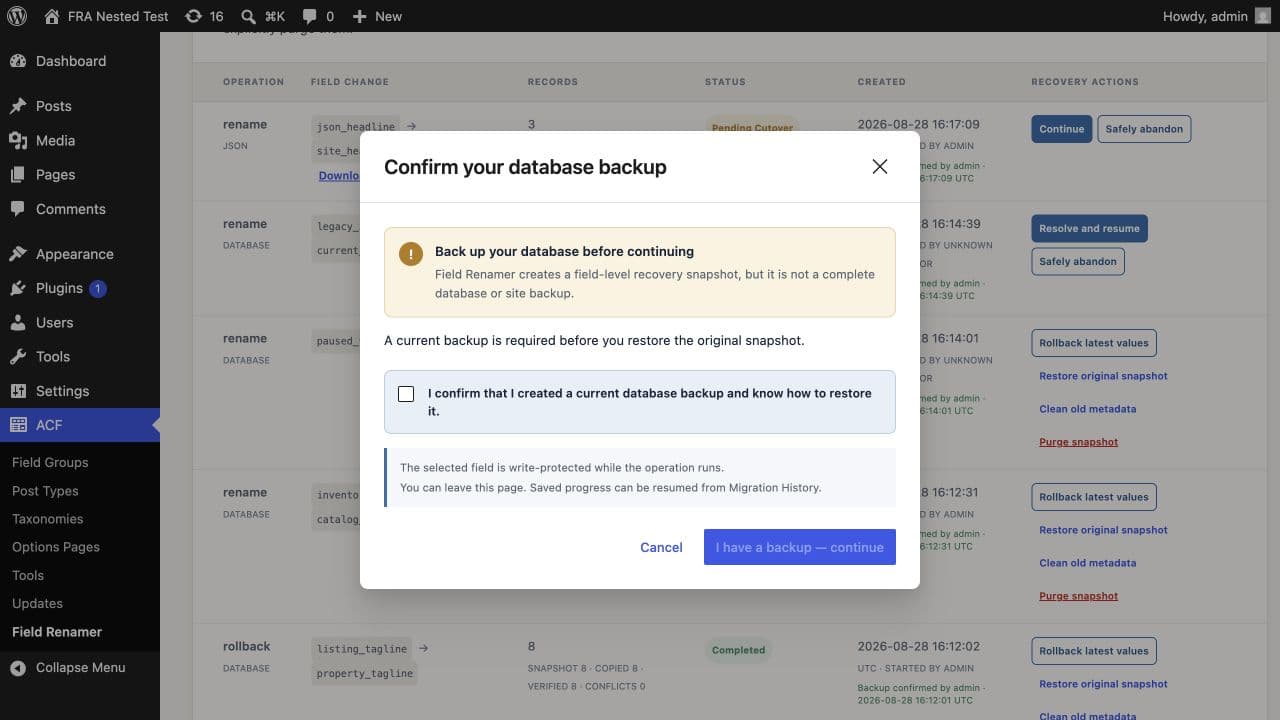This screenshot has height=720, width=1280.
Task: Open the search command palette icon
Action: [x=248, y=16]
